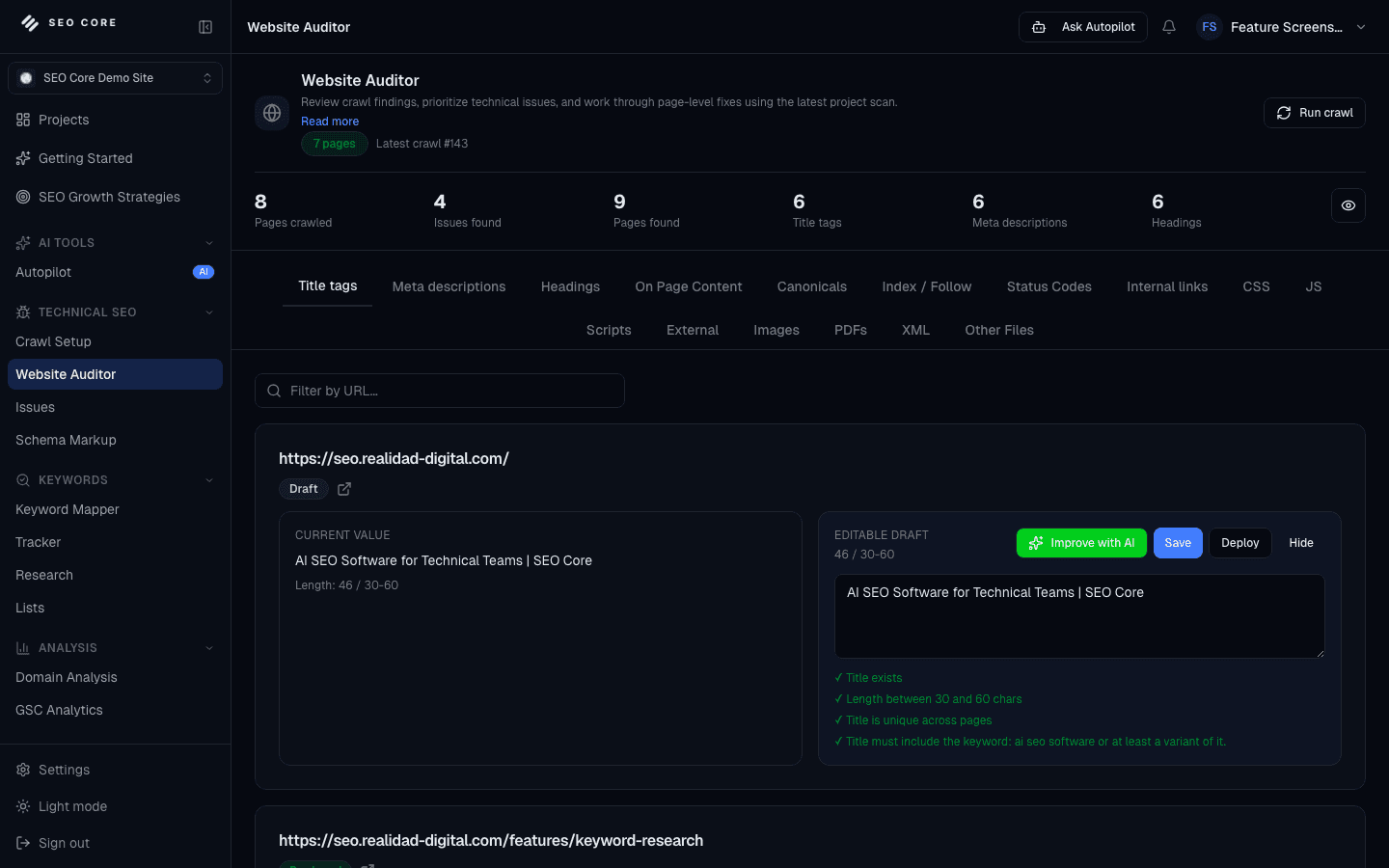The width and height of the screenshot is (1389, 868).
Task: Open the Feature Screens user menu chevron
Action: coord(1361,27)
